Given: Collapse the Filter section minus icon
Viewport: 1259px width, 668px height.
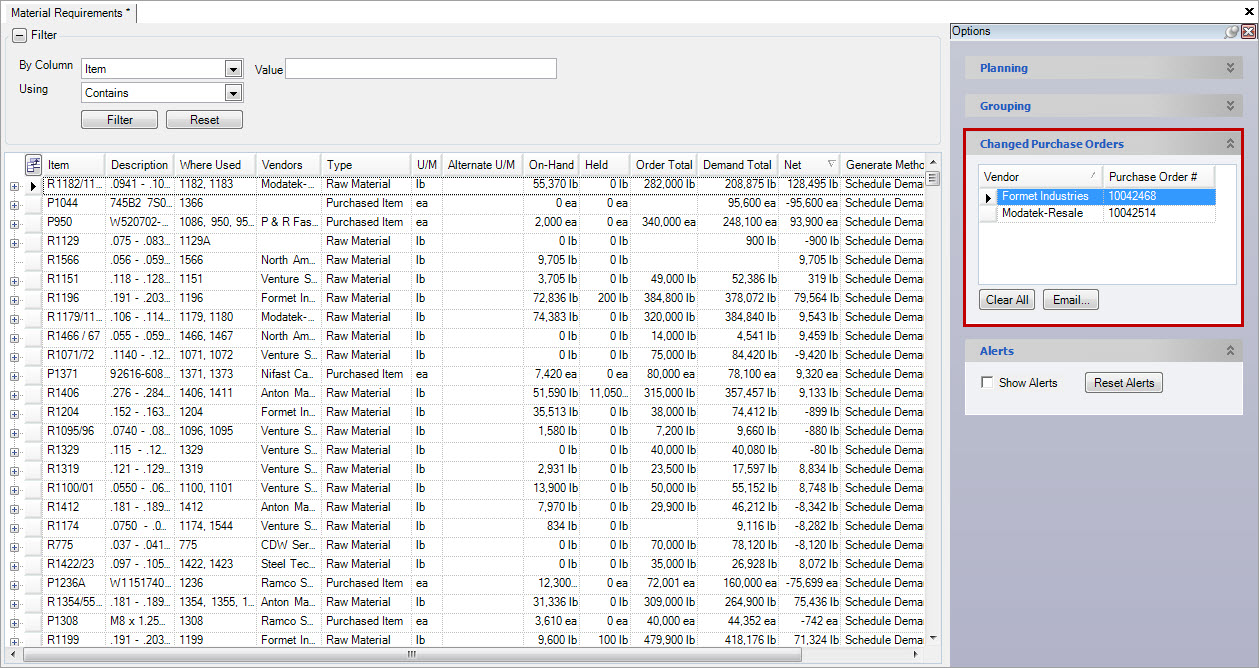Looking at the screenshot, I should pyautogui.click(x=19, y=35).
